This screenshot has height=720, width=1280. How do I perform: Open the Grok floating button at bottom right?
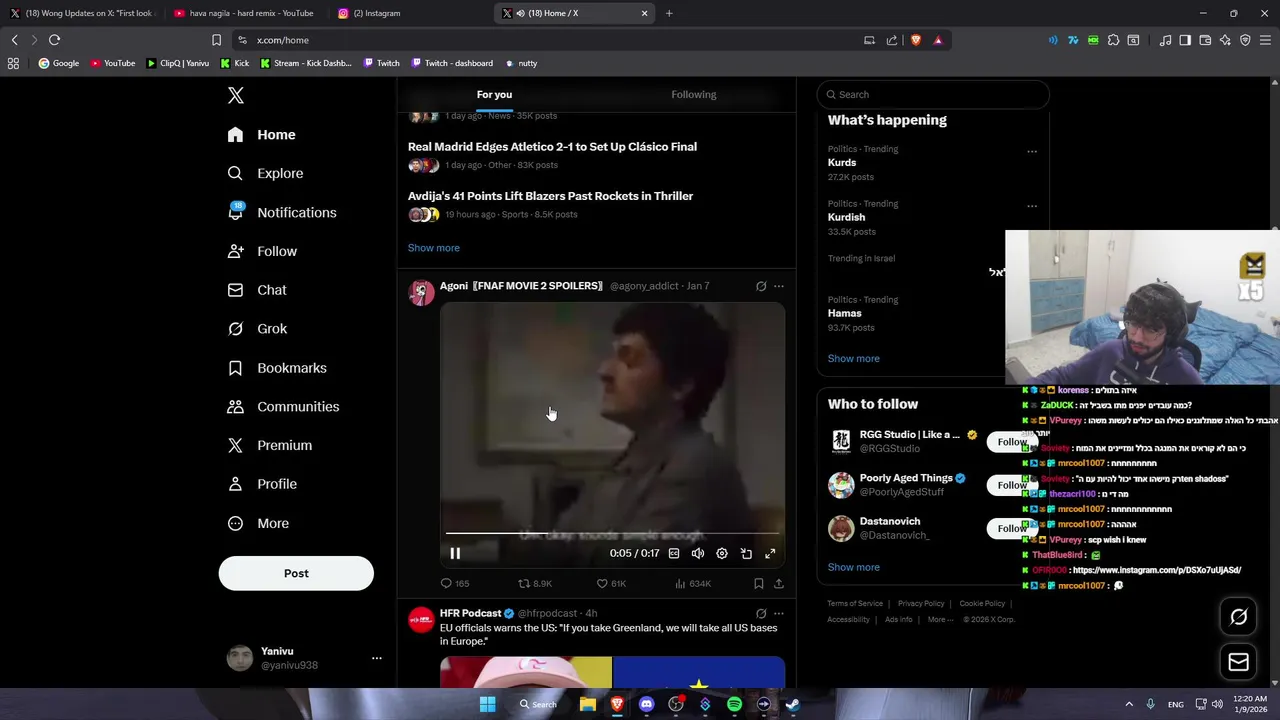click(x=1238, y=617)
